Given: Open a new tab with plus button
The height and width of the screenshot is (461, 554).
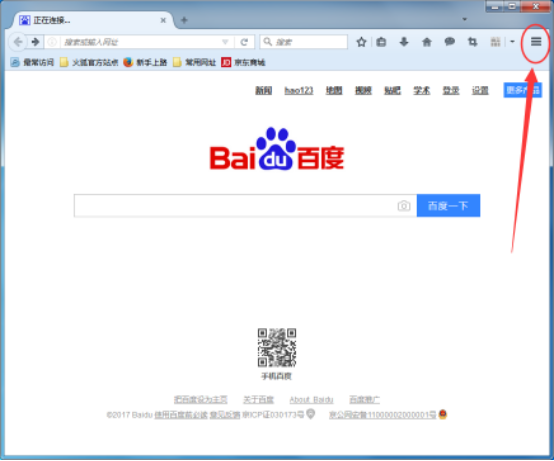Looking at the screenshot, I should tap(184, 20).
